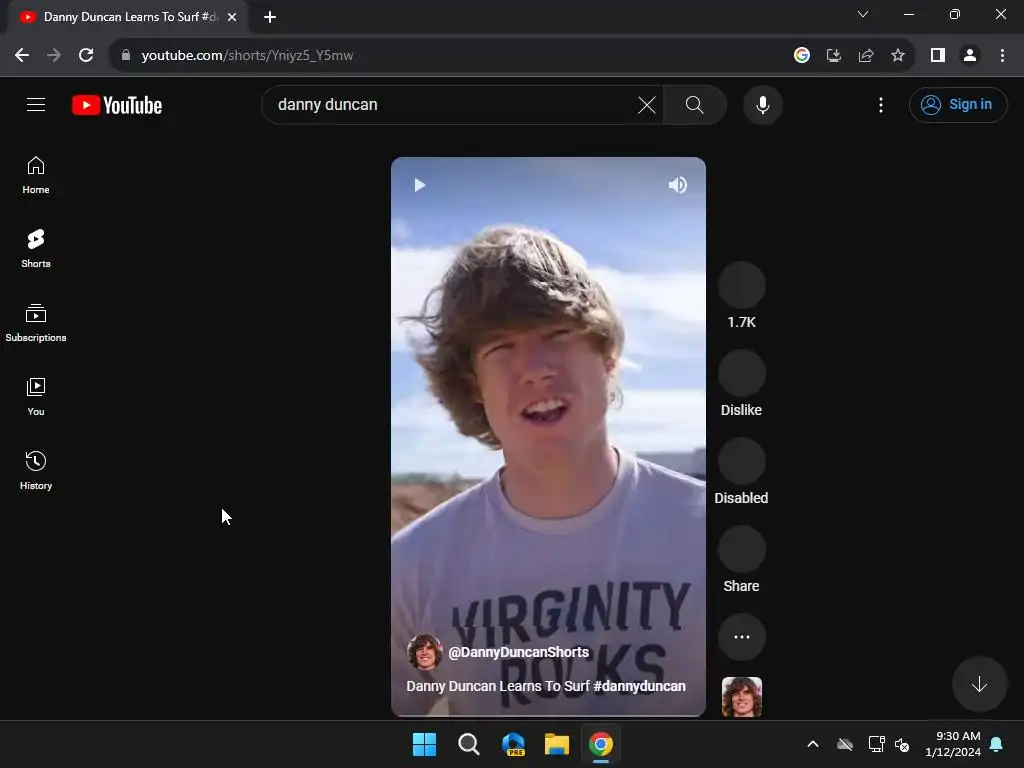Open Chrome profile menu
1024x768 pixels.
[970, 56]
